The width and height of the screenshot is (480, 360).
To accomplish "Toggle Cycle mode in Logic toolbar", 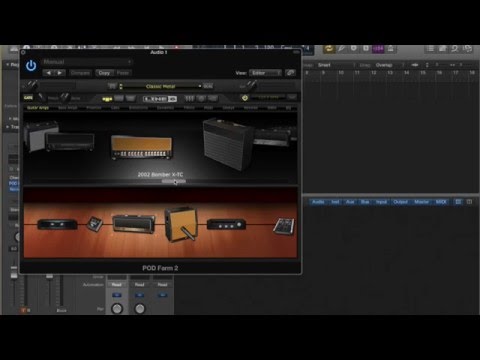I will 329,49.
